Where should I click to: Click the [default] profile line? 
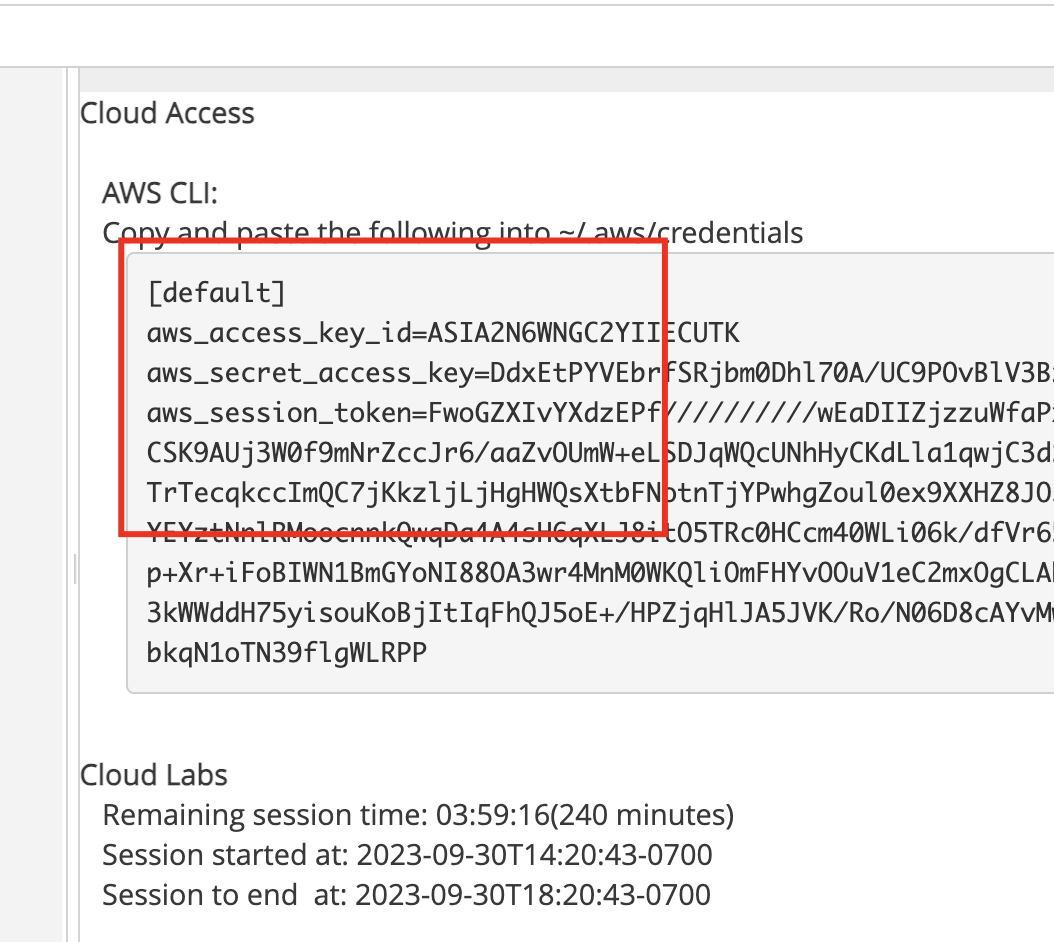click(216, 293)
